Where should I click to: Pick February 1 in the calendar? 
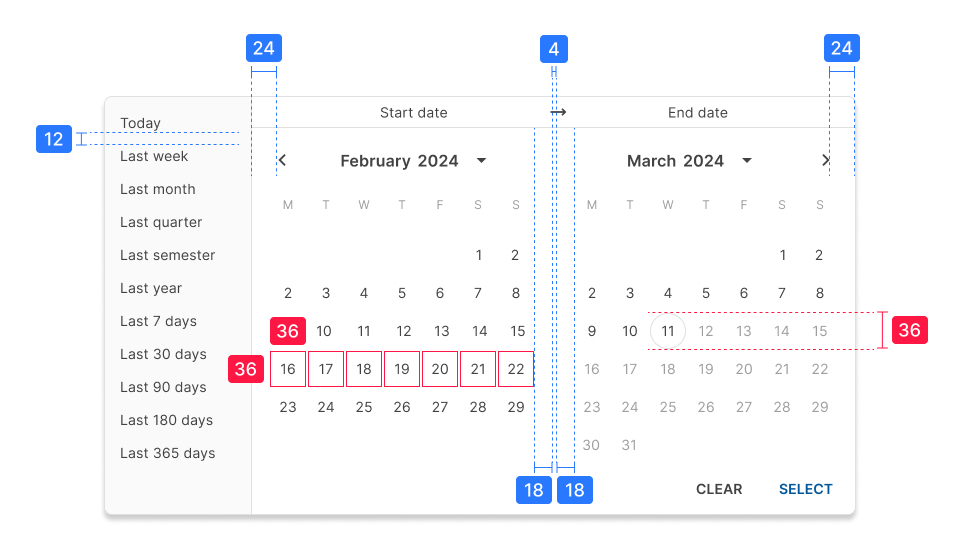point(479,255)
